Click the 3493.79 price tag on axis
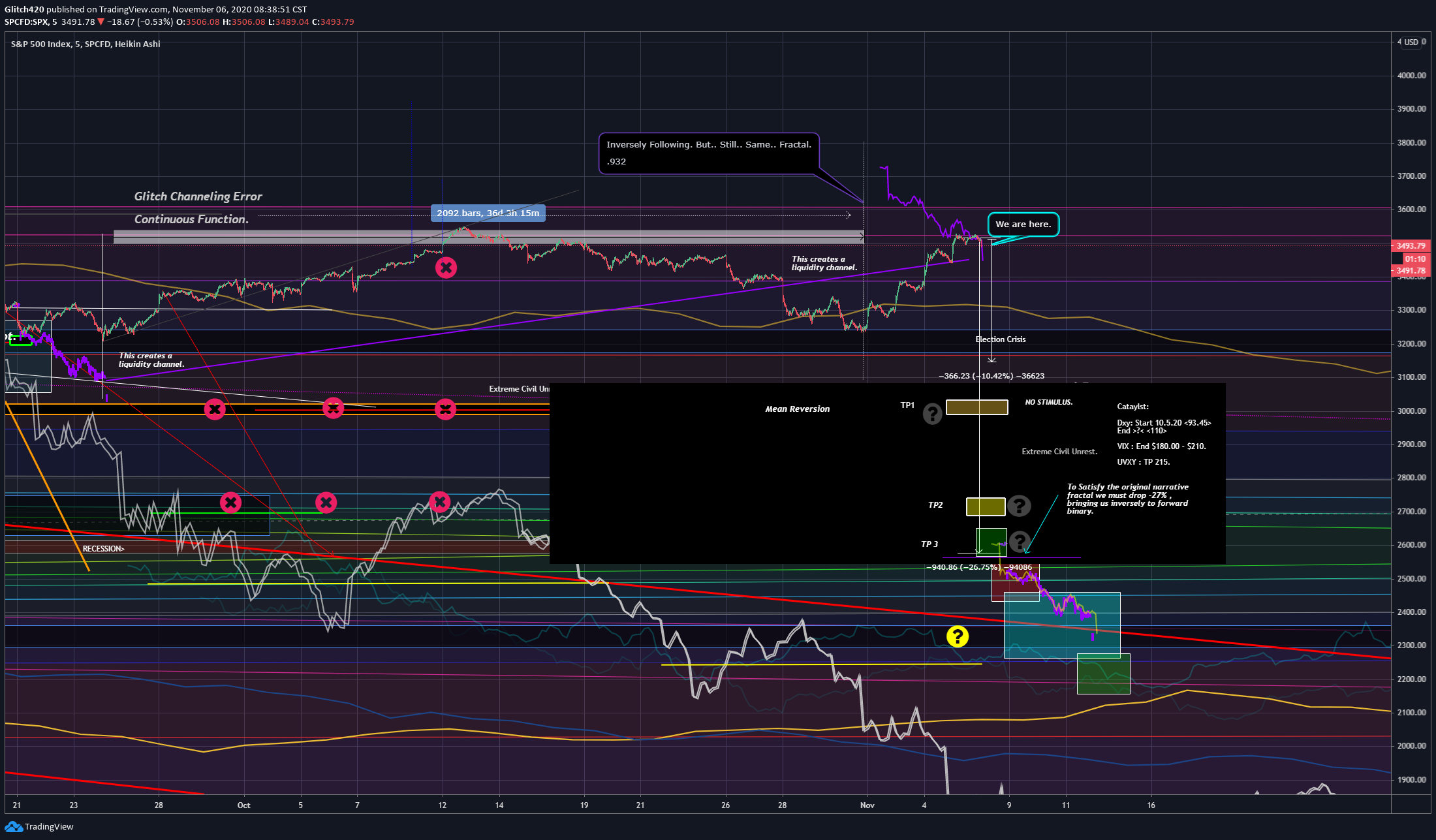The image size is (1436, 840). 1411,246
